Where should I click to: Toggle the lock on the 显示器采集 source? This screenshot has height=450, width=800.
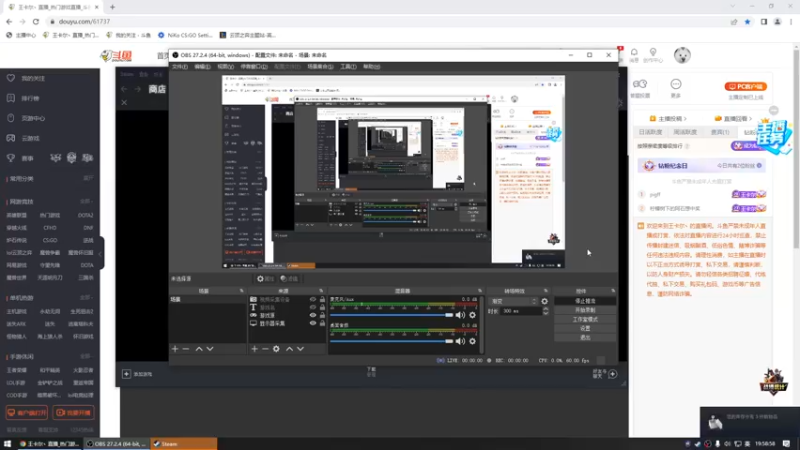pyautogui.click(x=322, y=323)
